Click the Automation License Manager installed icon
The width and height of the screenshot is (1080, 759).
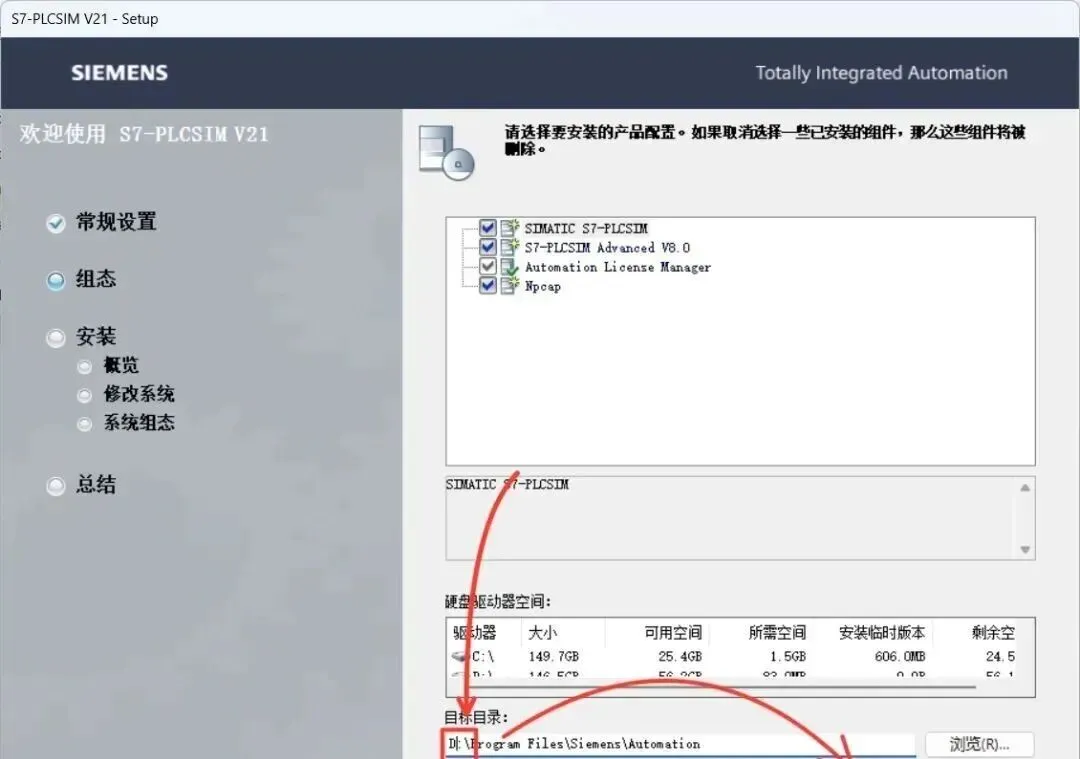tap(510, 267)
